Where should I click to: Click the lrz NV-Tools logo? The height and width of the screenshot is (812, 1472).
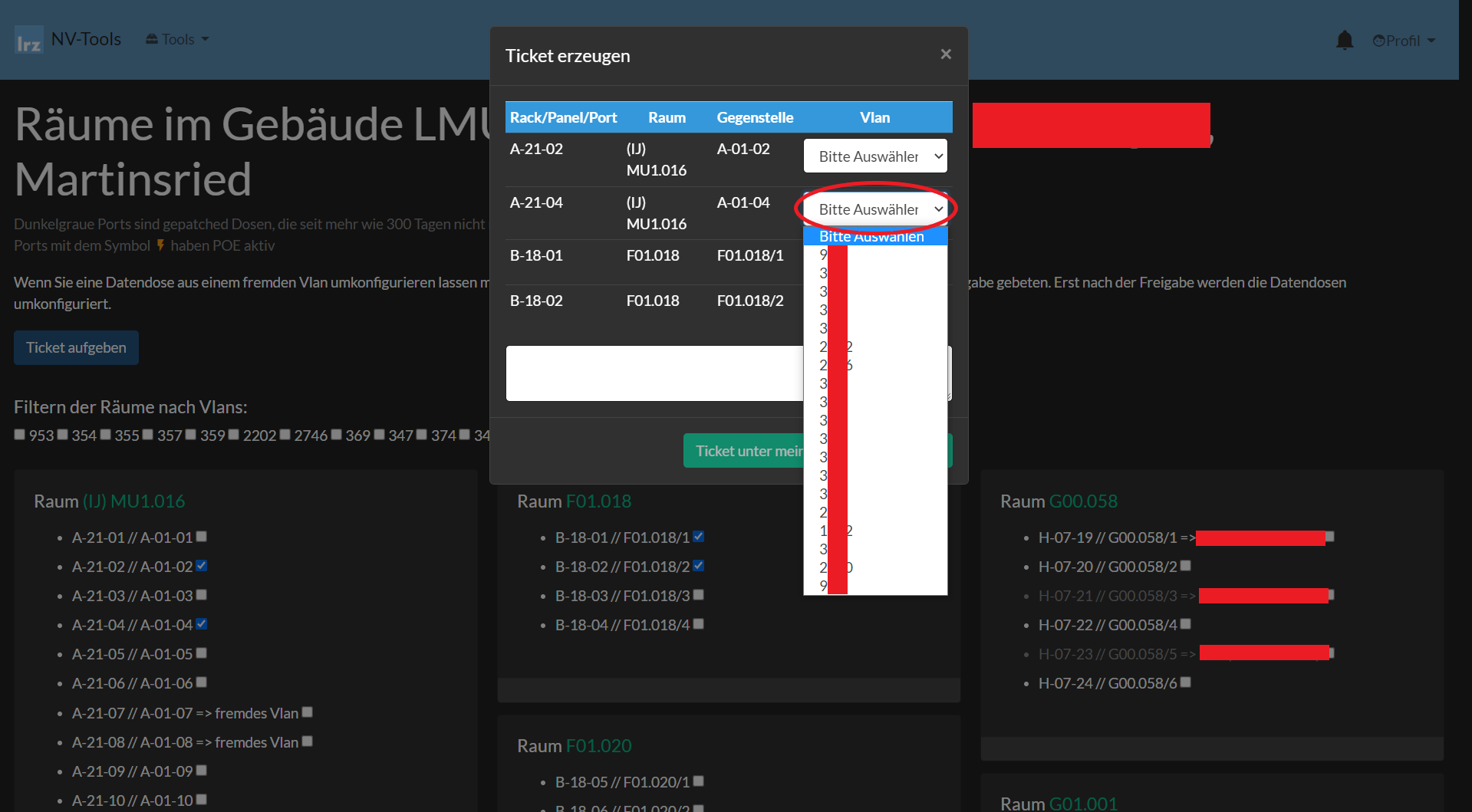point(68,40)
